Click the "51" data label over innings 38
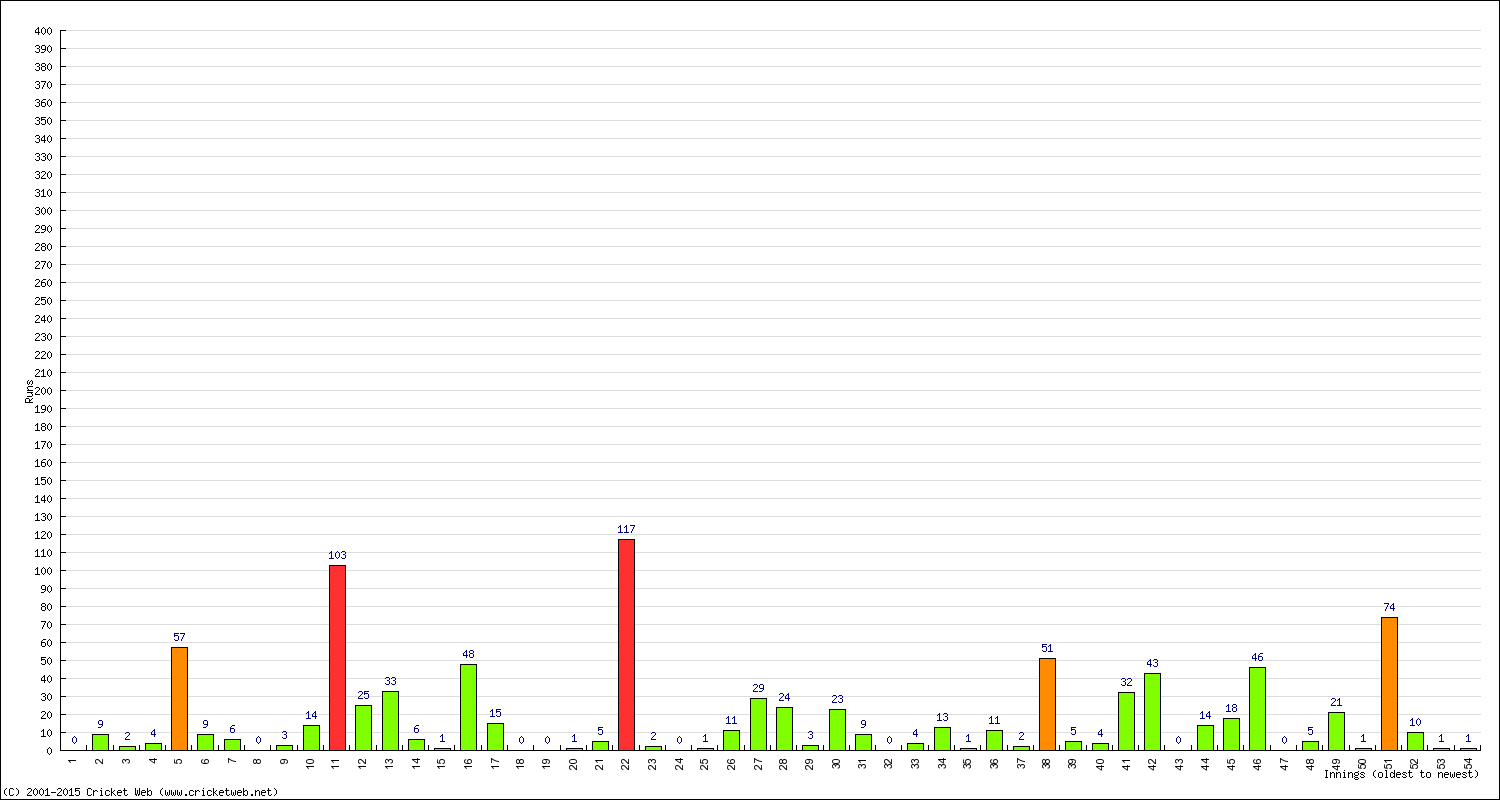 click(1047, 648)
